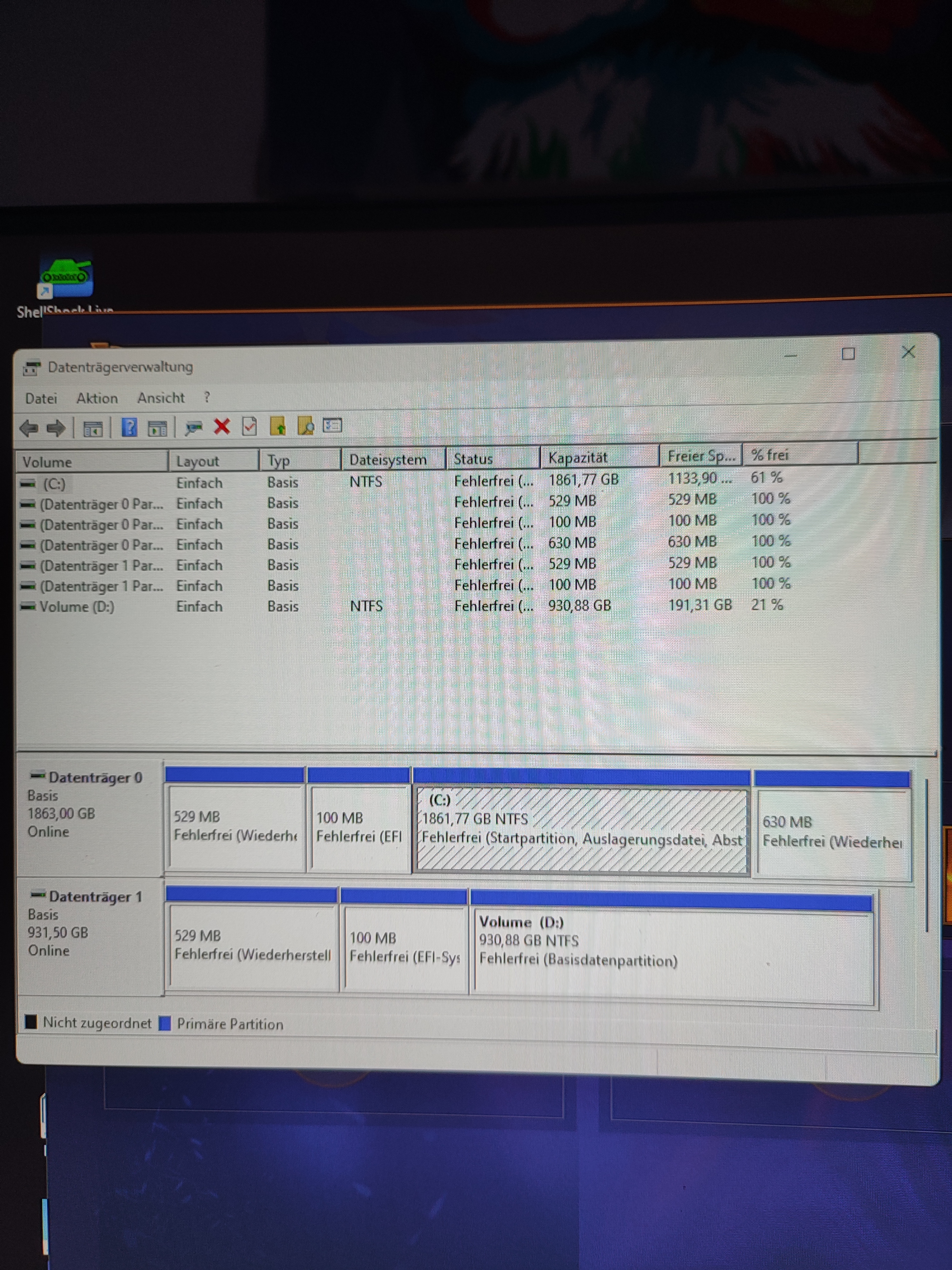Click the folder with green arrow icon

click(278, 426)
